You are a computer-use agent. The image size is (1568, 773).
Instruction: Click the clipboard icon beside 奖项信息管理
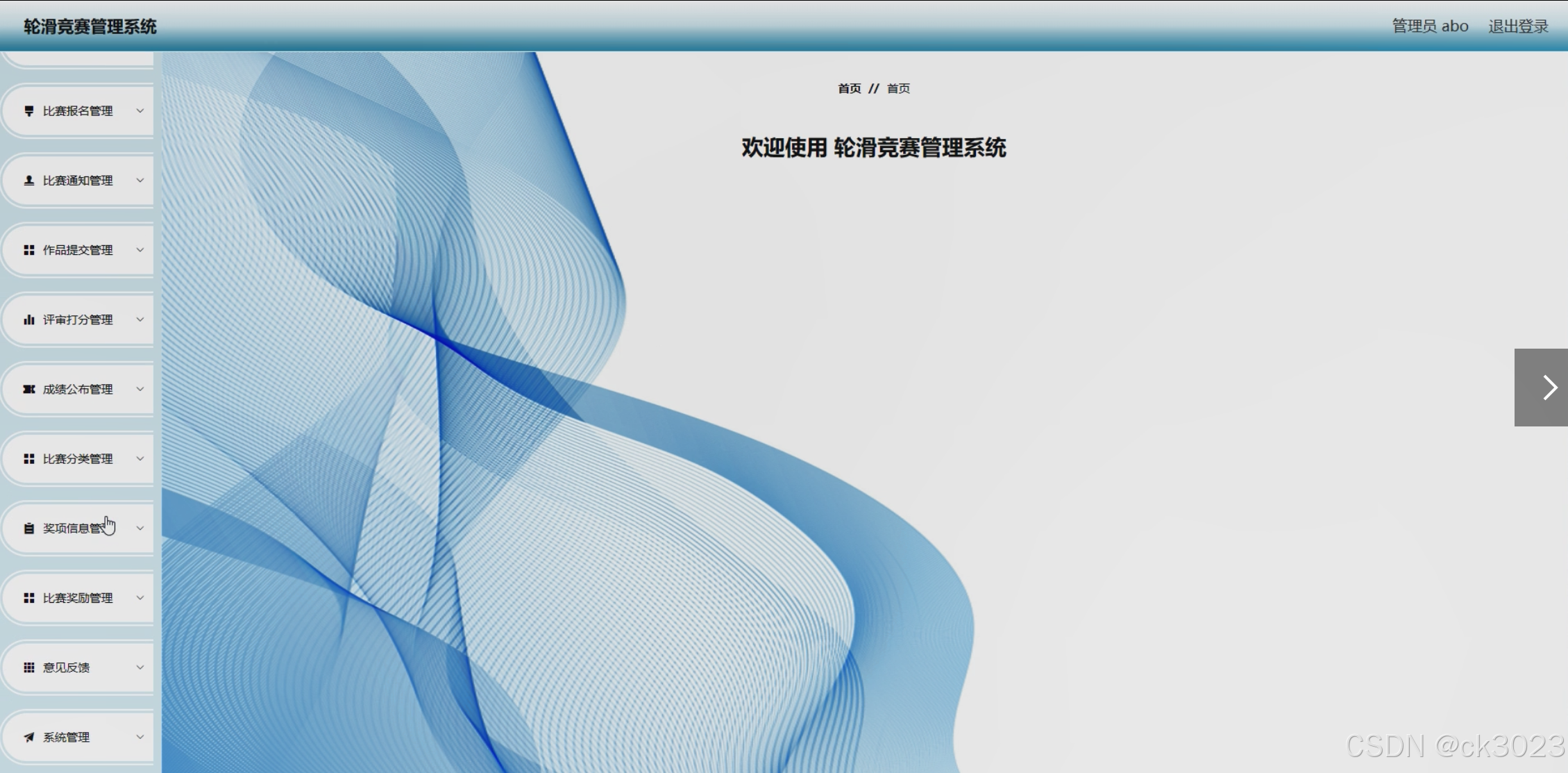[x=28, y=529]
